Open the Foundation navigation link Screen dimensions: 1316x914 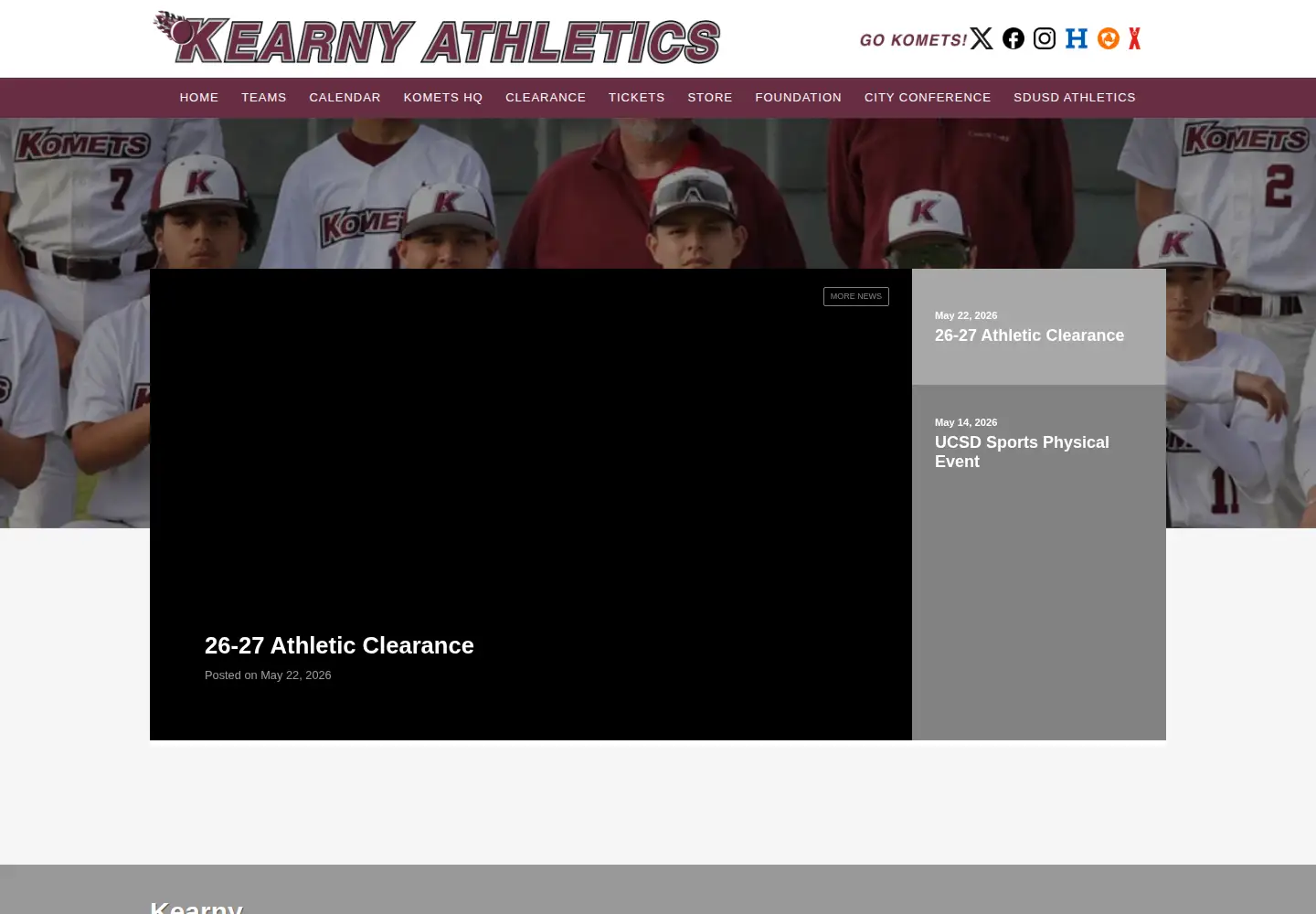799,98
